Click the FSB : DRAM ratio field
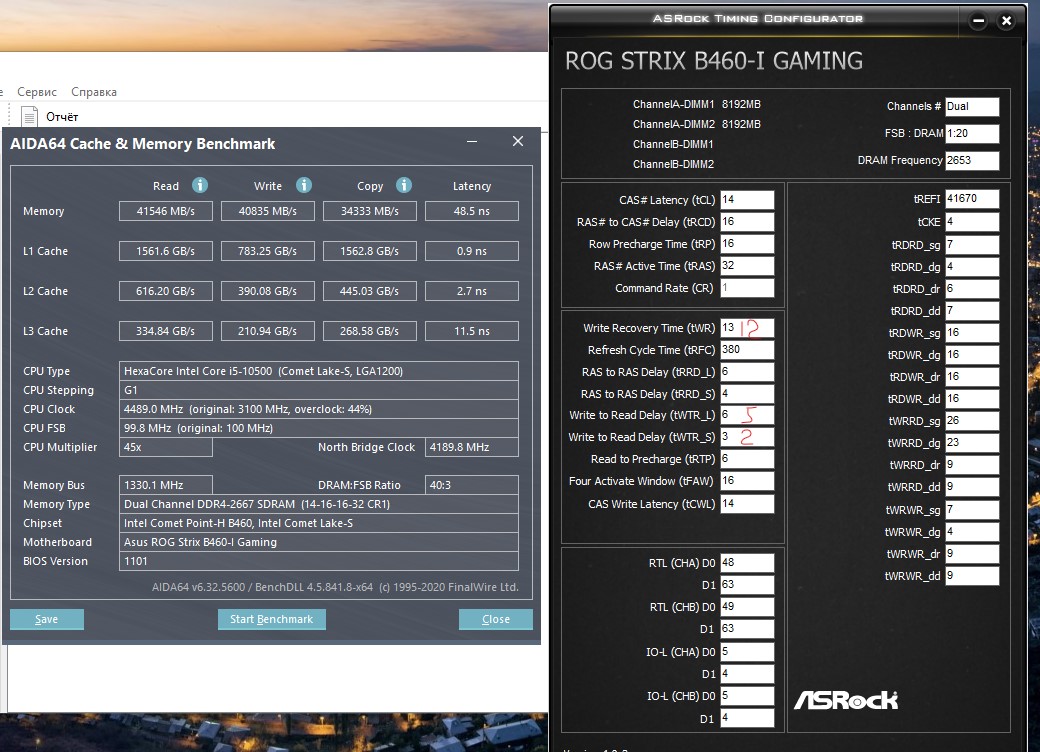 (x=972, y=133)
